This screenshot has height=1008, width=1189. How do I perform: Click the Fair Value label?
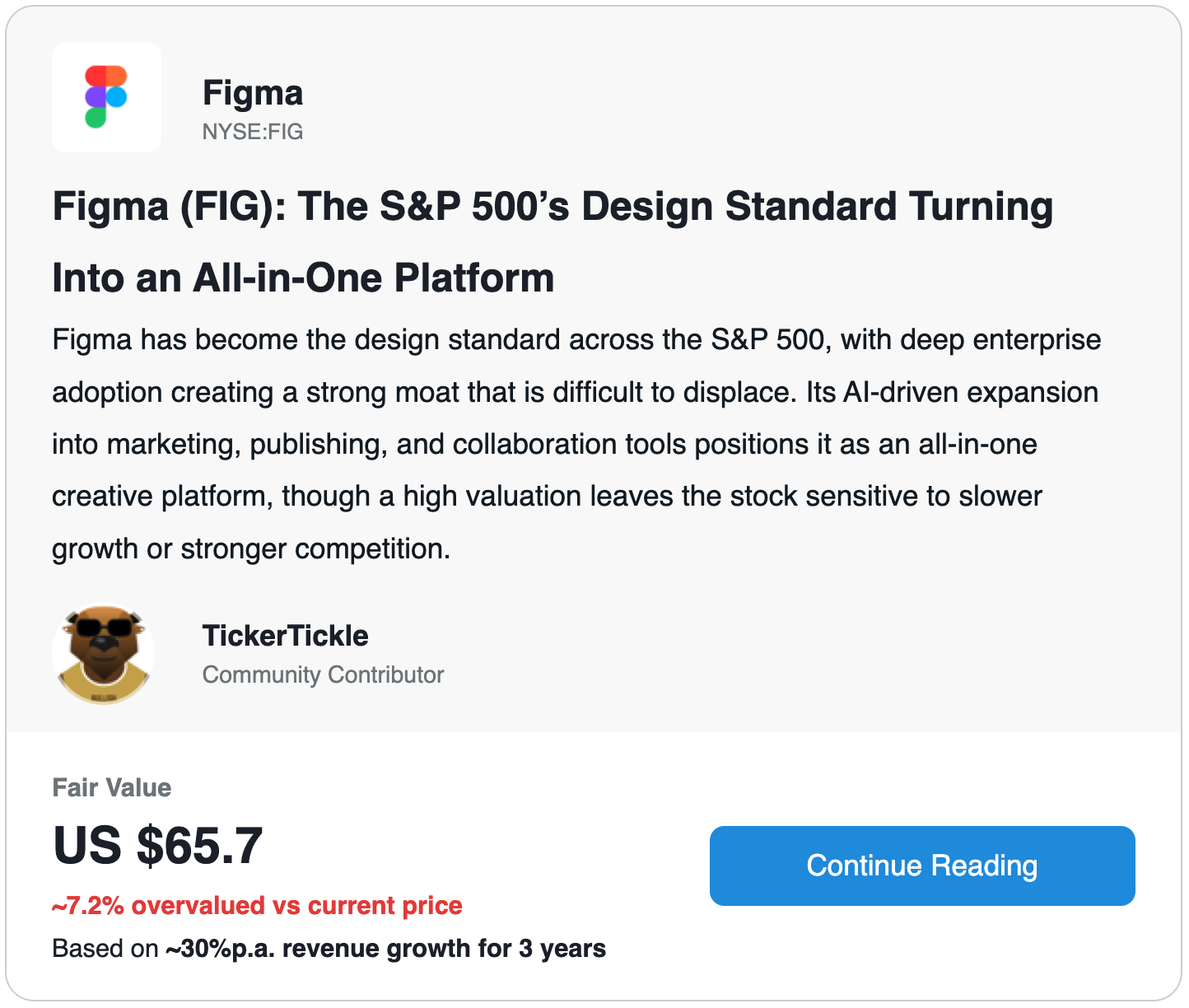112,788
